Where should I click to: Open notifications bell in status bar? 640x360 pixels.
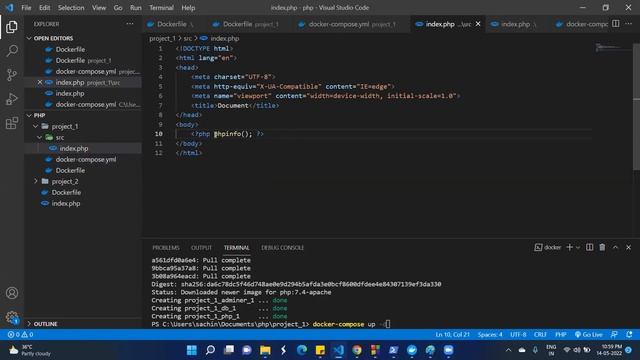point(629,335)
